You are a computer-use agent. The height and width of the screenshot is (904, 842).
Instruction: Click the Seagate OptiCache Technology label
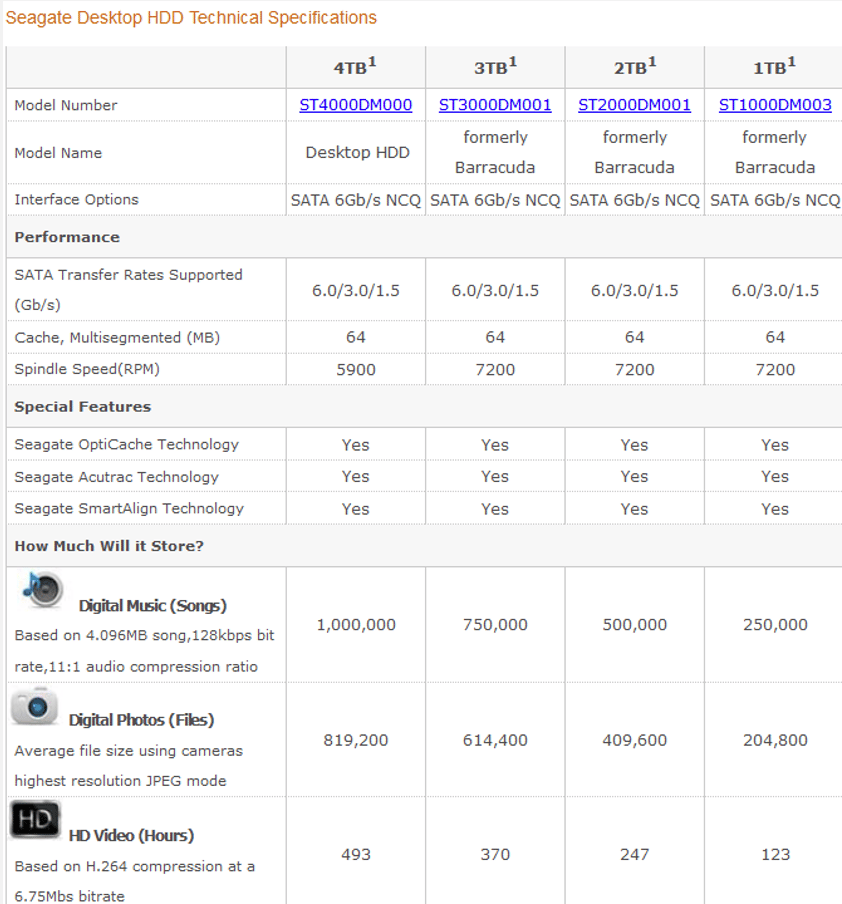click(x=126, y=445)
